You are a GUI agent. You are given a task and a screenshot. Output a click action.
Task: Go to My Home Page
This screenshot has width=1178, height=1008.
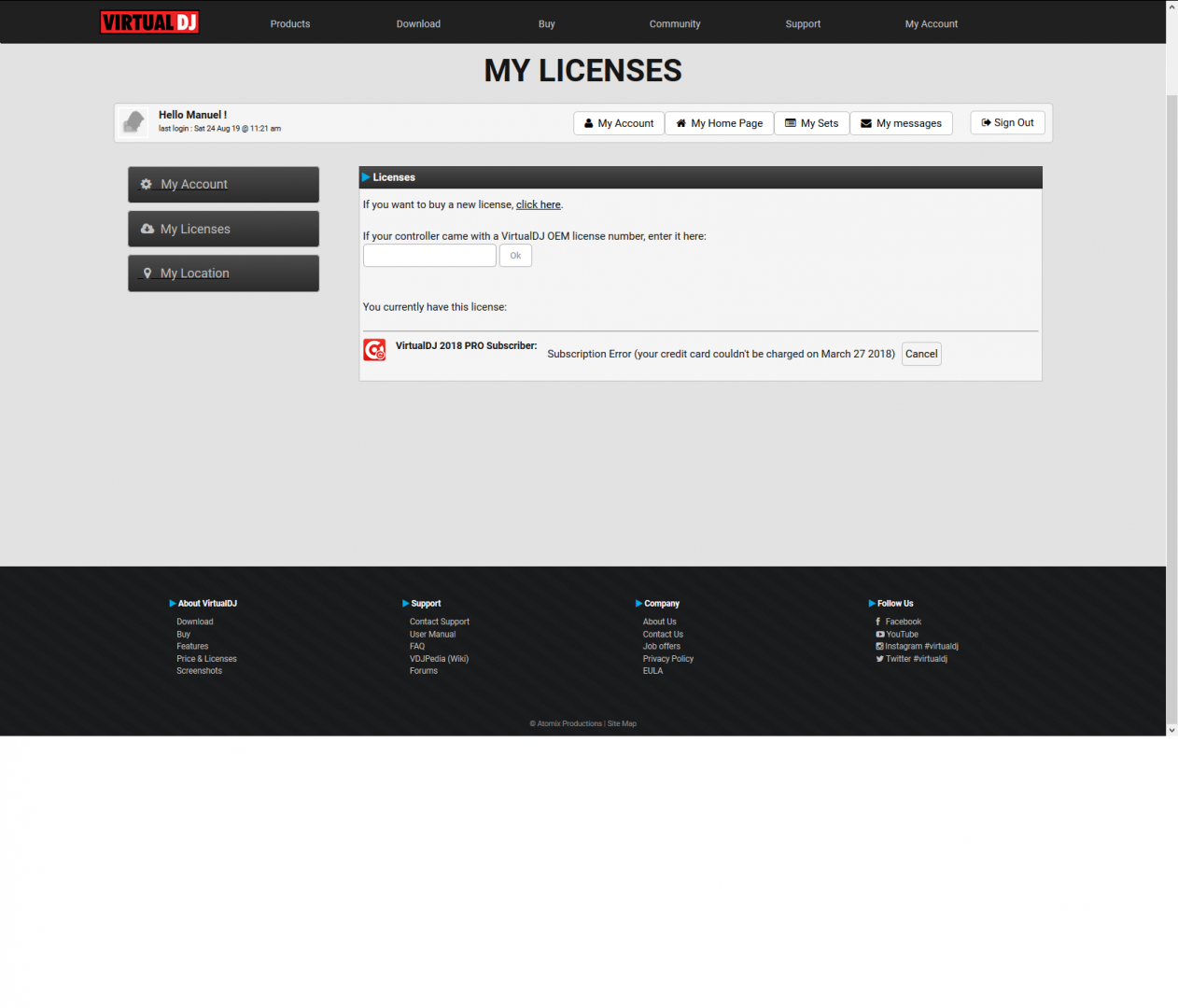[720, 123]
